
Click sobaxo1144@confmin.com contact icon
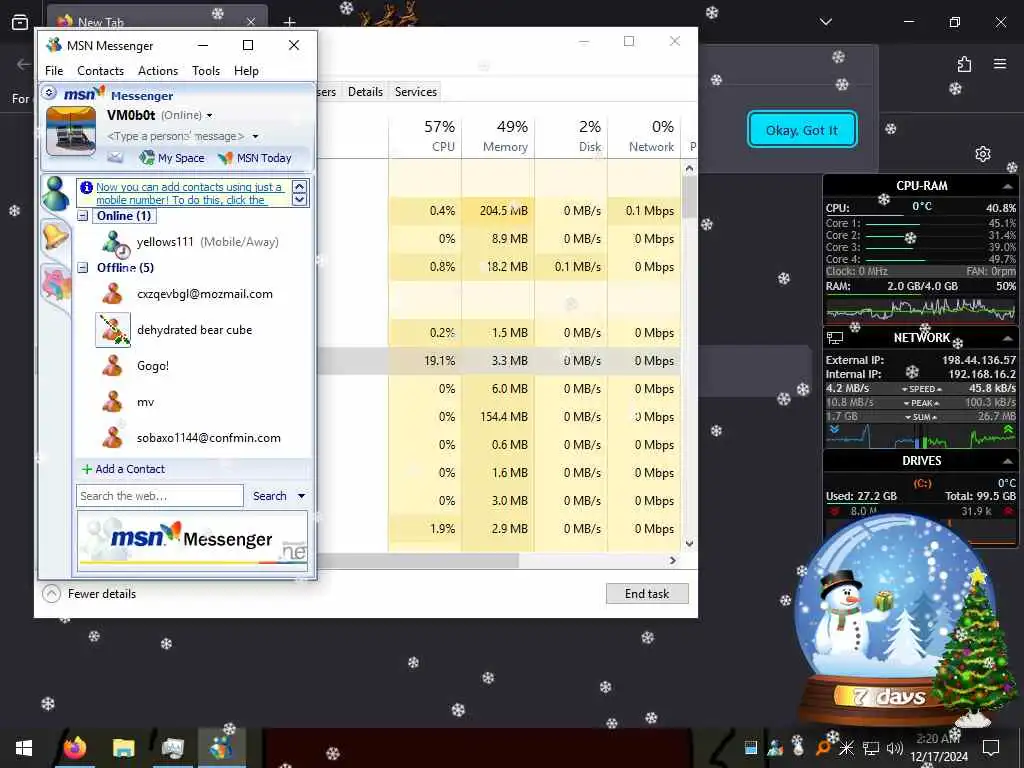point(112,438)
